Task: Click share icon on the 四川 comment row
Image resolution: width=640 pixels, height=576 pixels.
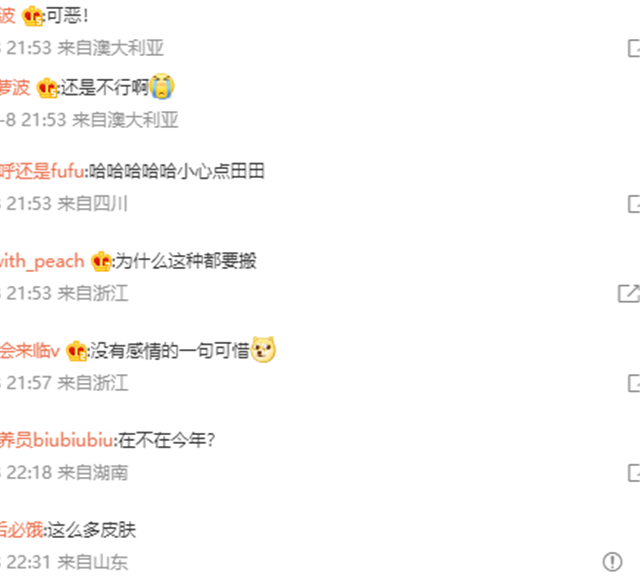Action: point(634,204)
